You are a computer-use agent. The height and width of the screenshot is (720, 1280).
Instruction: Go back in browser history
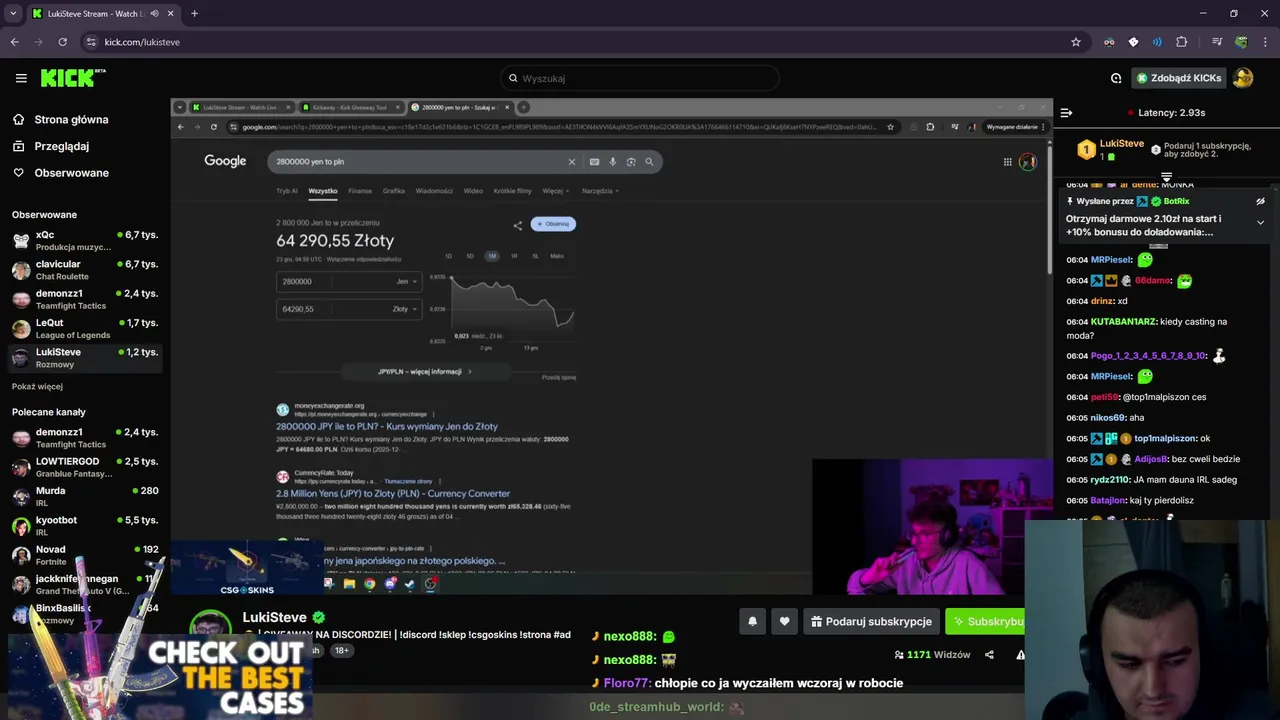tap(14, 42)
